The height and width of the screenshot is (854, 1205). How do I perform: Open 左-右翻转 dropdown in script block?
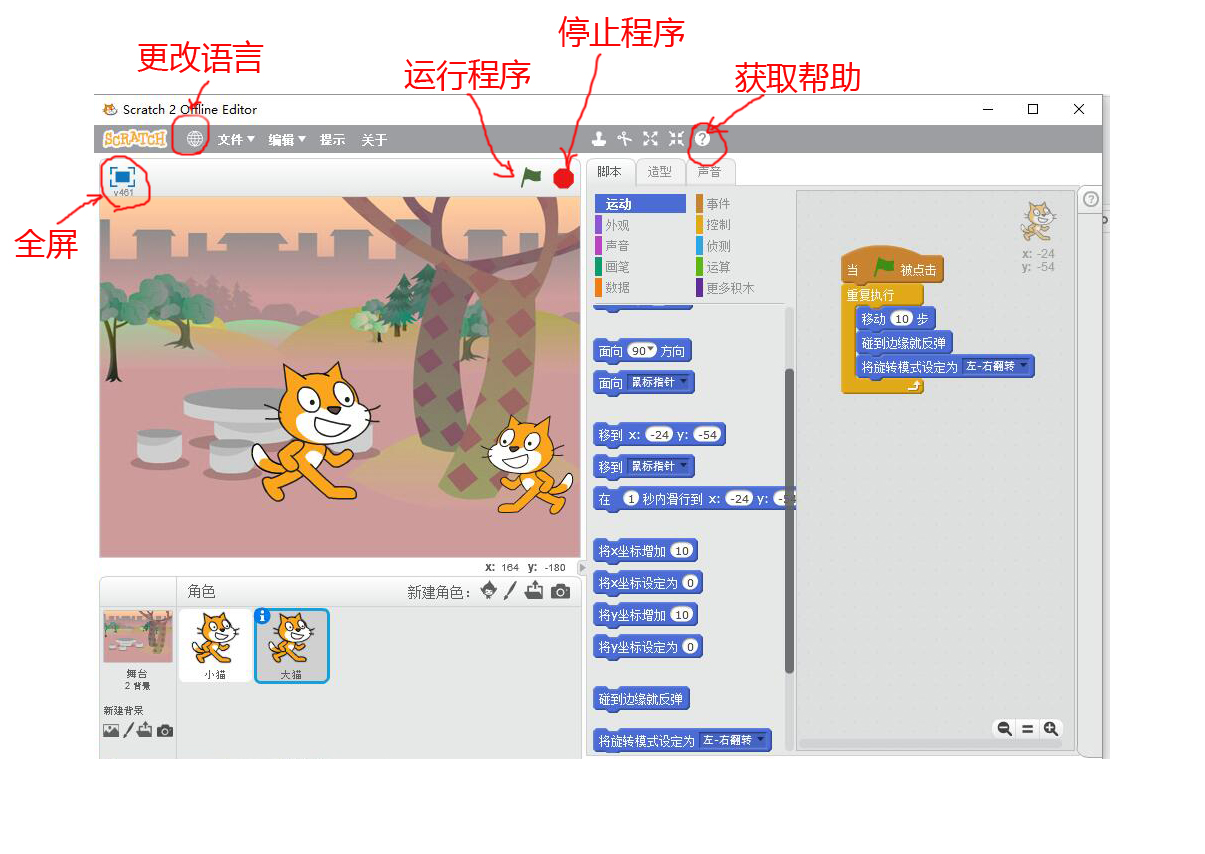(x=1023, y=366)
